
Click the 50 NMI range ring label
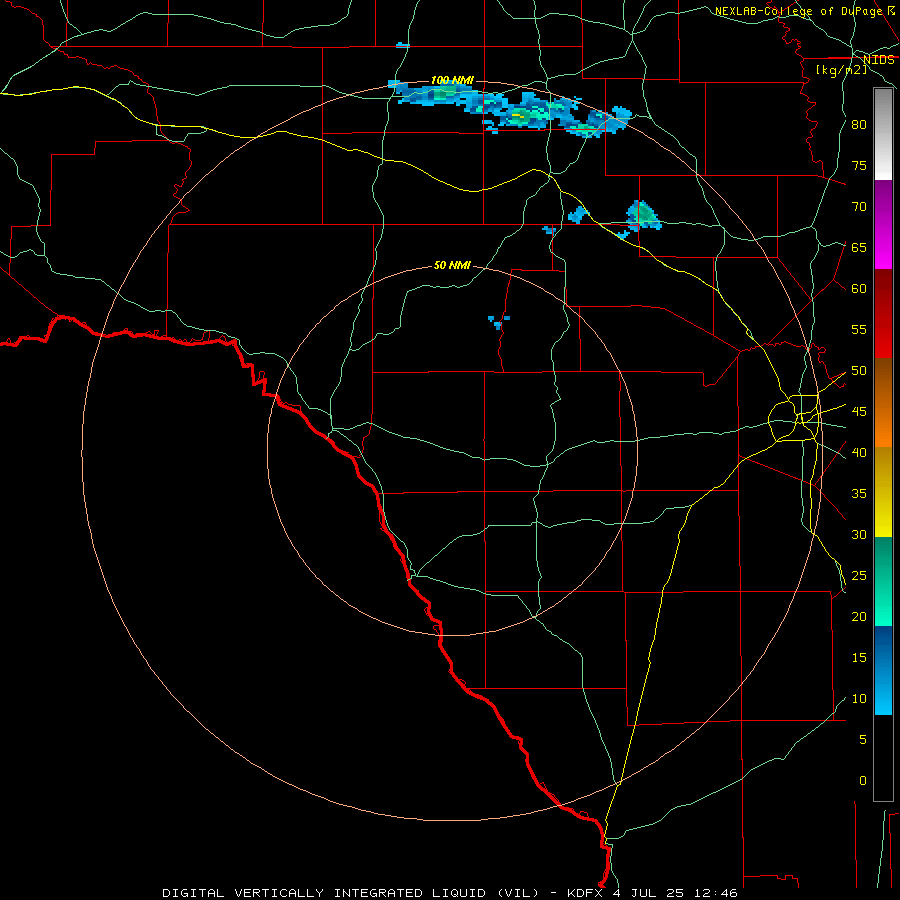[x=452, y=265]
